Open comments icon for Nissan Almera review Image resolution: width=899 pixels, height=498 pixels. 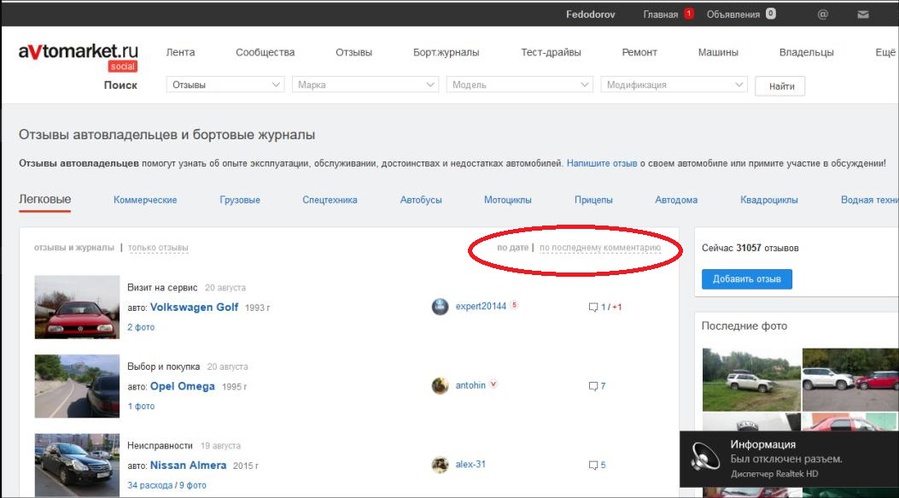point(593,465)
